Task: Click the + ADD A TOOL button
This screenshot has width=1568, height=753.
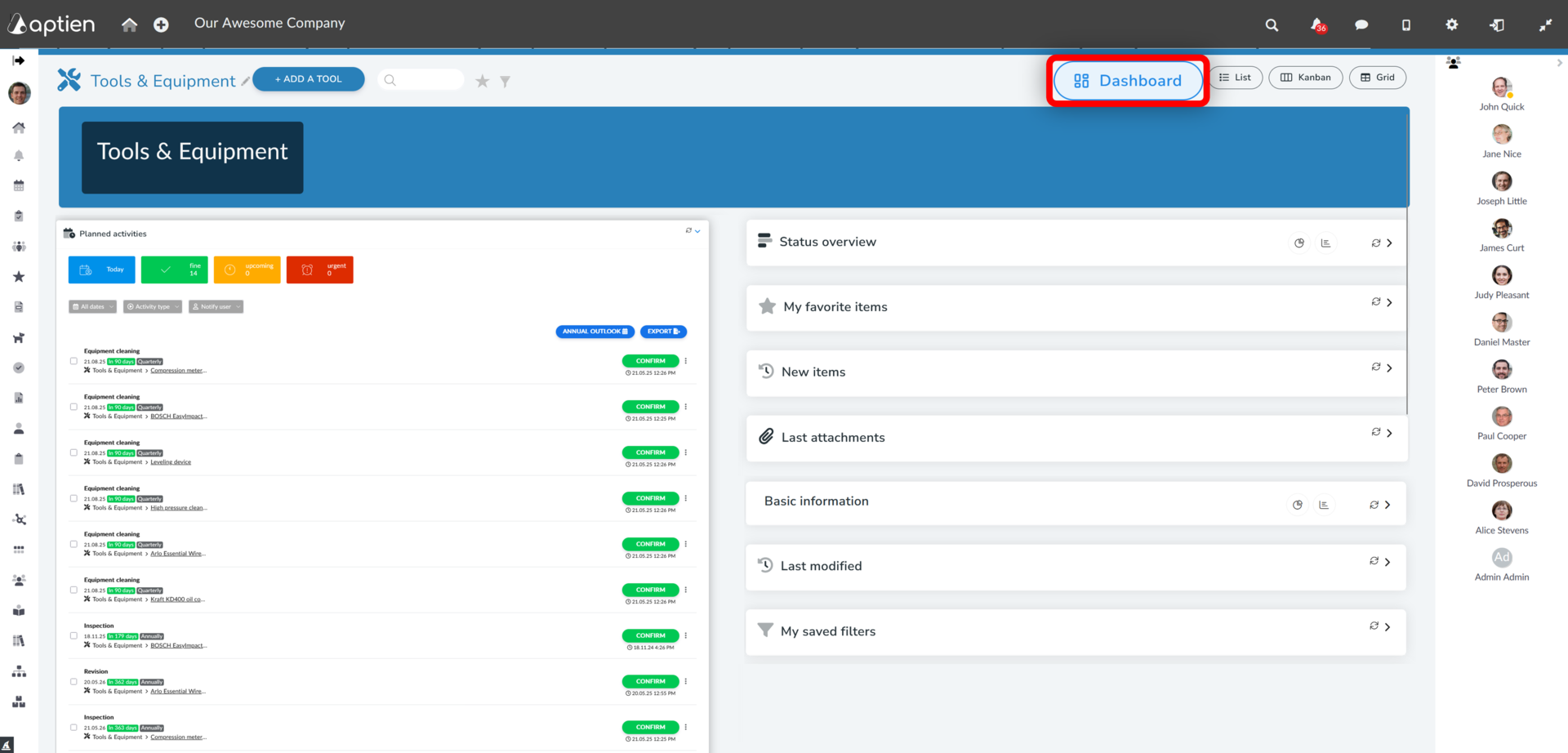Action: click(309, 79)
